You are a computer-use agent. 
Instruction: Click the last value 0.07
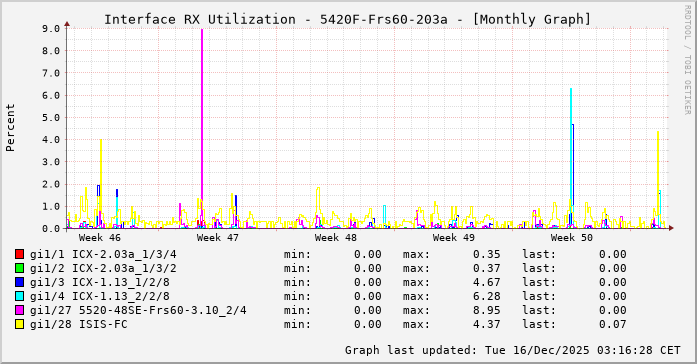pyautogui.click(x=613, y=324)
